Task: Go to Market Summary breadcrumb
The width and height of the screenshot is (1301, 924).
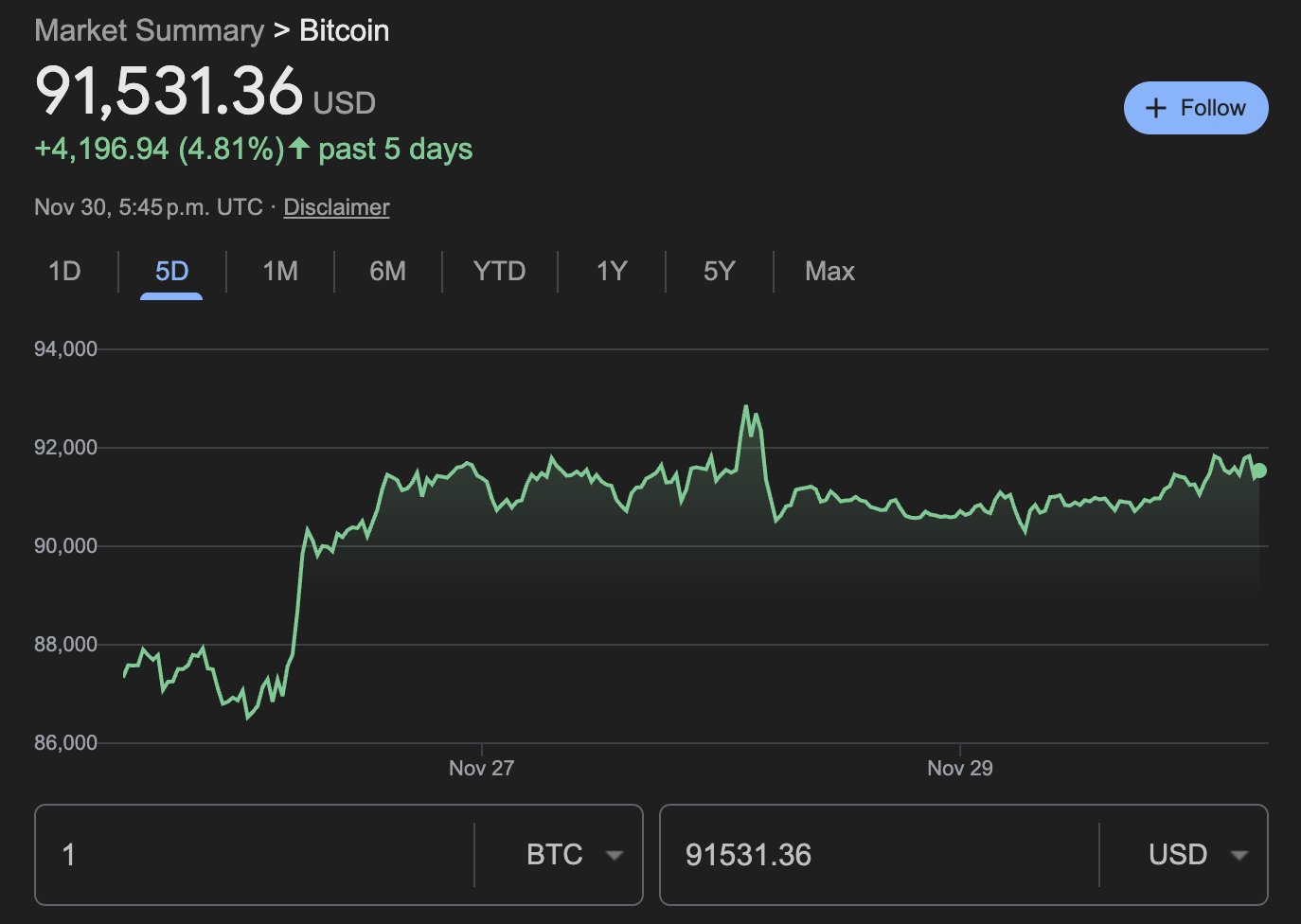Action: [x=150, y=30]
